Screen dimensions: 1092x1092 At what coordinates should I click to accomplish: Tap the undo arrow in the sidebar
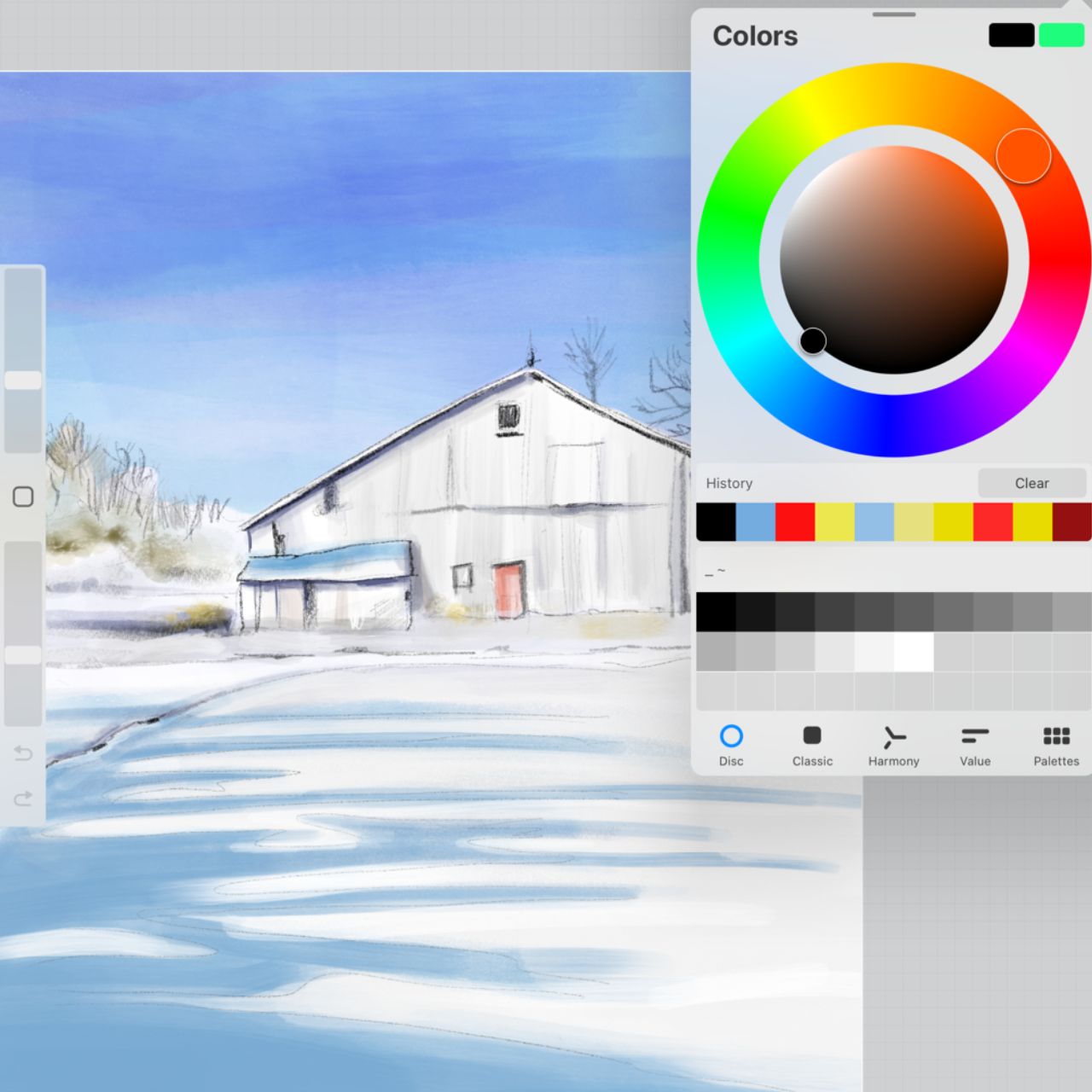(22, 754)
